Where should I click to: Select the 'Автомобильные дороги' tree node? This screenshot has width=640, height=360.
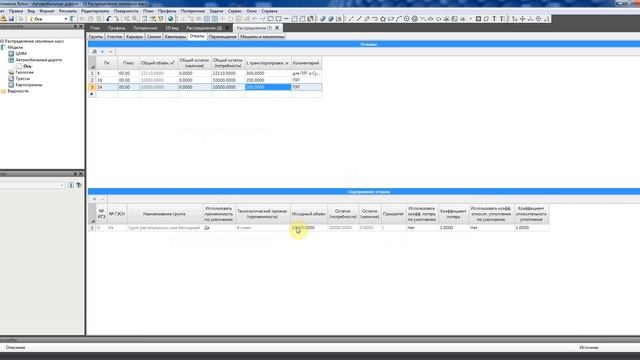pyautogui.click(x=39, y=60)
